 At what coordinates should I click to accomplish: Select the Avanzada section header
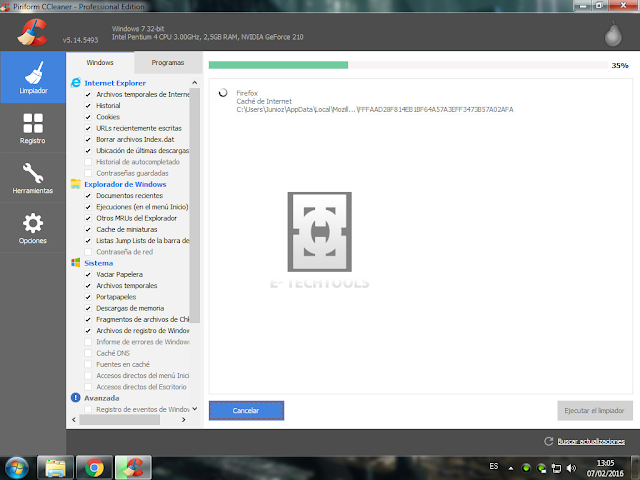(102, 398)
